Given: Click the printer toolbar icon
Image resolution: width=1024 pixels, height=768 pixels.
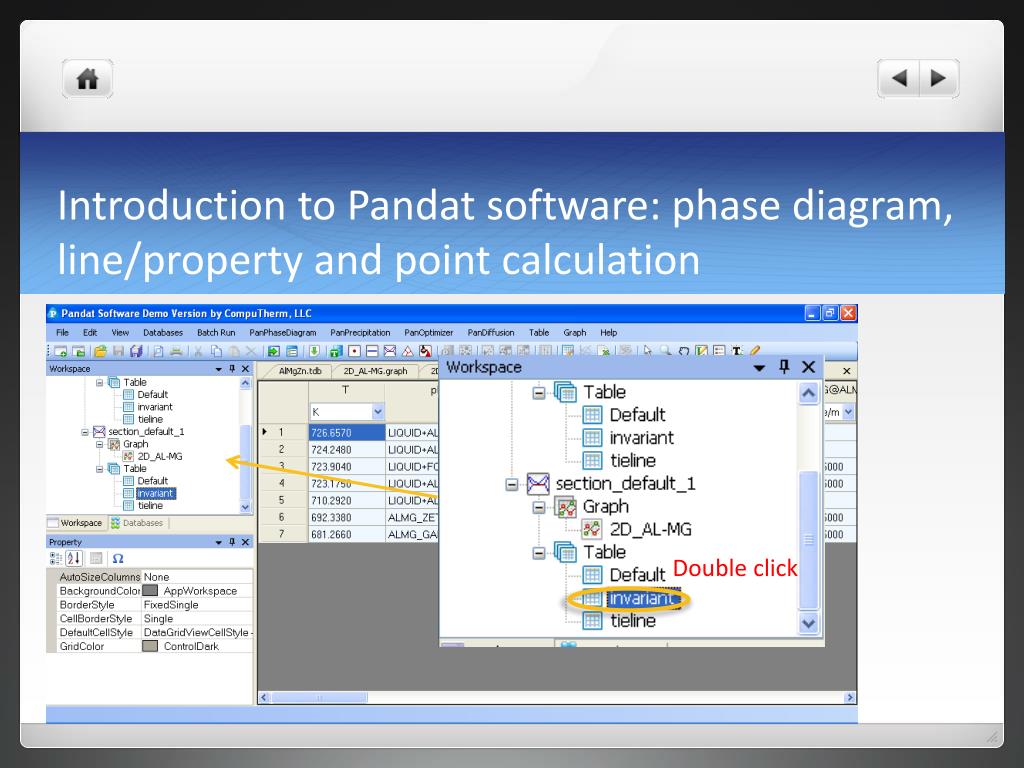Looking at the screenshot, I should point(176,351).
